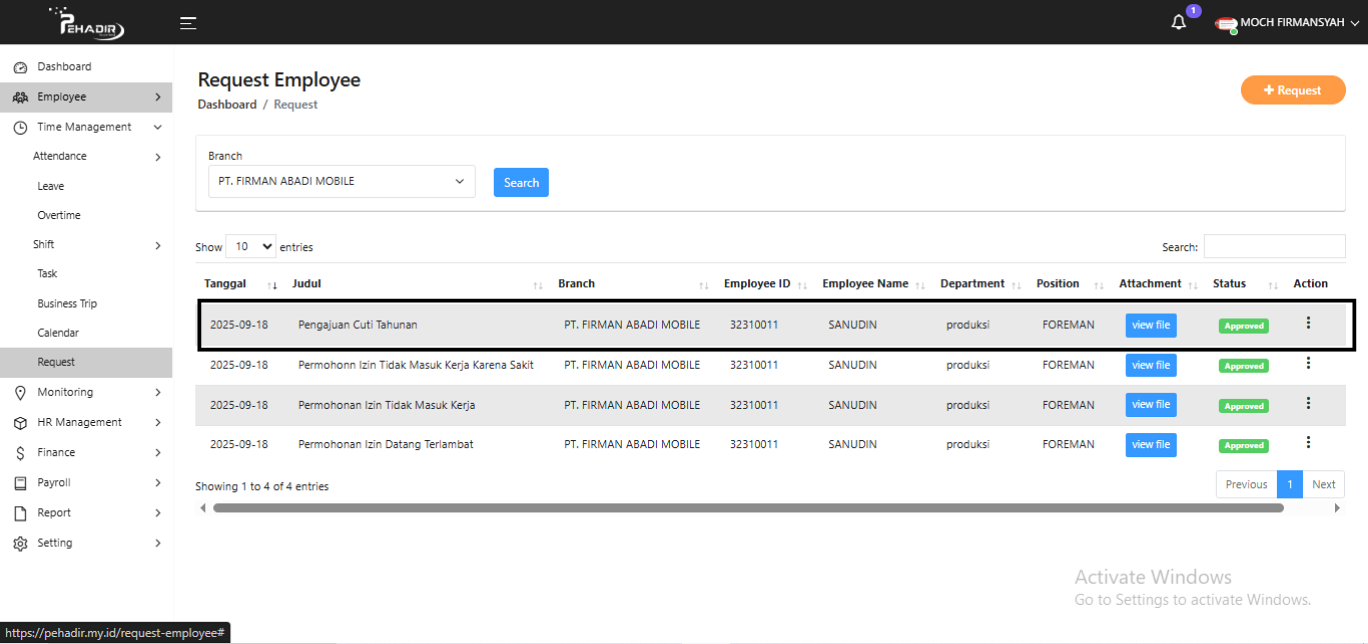The image size is (1368, 644).
Task: Click the blue Search button
Action: coord(521,183)
